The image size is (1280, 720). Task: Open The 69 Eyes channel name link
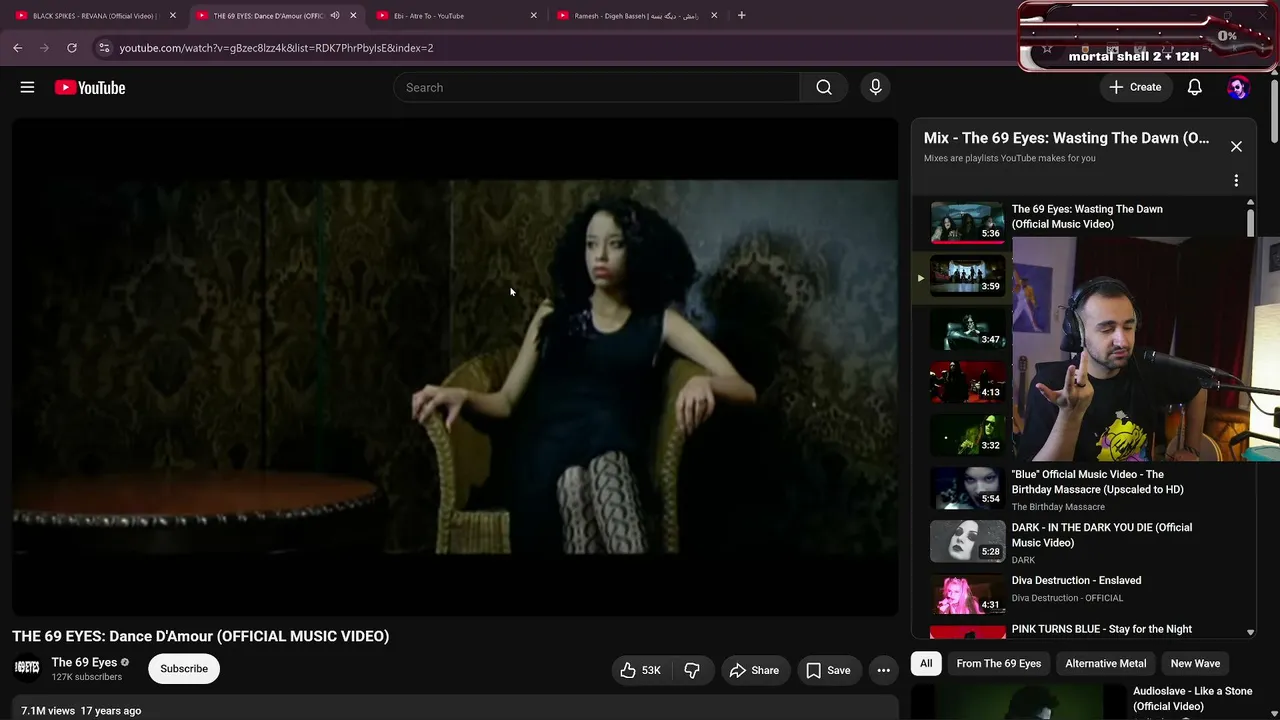pyautogui.click(x=84, y=662)
